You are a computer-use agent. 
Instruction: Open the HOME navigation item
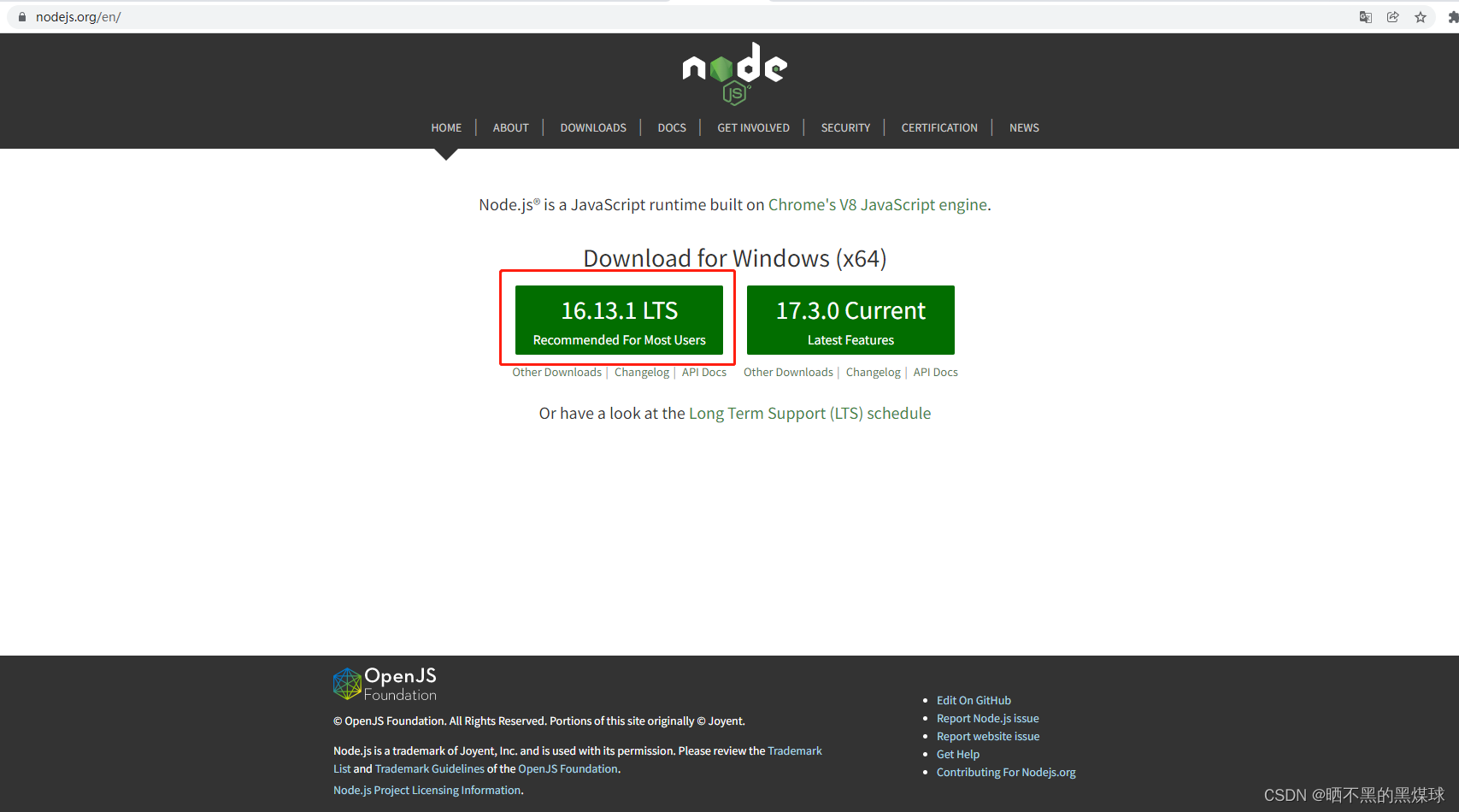point(446,127)
